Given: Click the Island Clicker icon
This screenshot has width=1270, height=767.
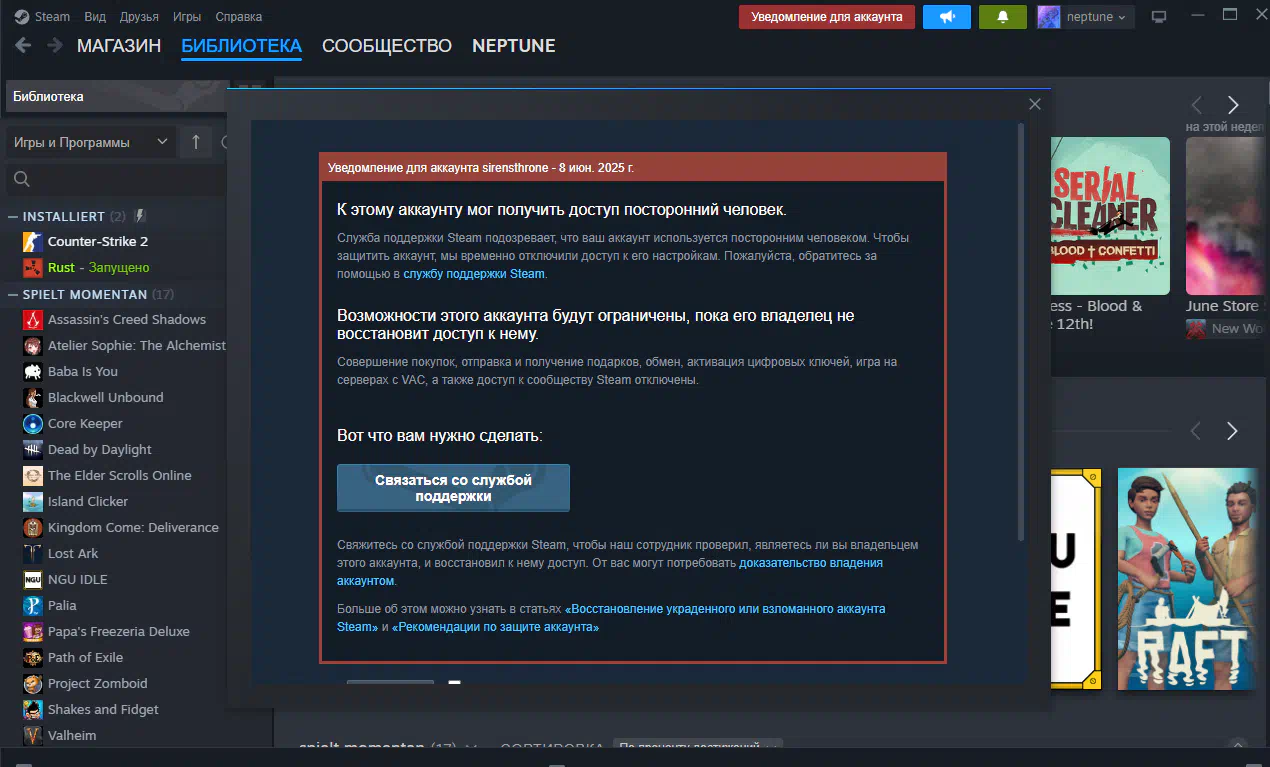Looking at the screenshot, I should click(x=33, y=502).
